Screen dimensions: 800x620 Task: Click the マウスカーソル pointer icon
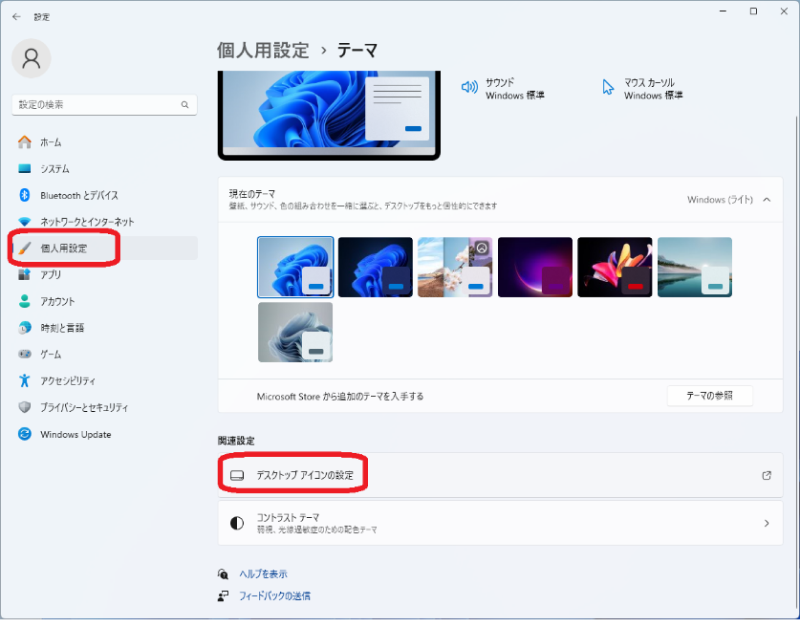tap(608, 87)
